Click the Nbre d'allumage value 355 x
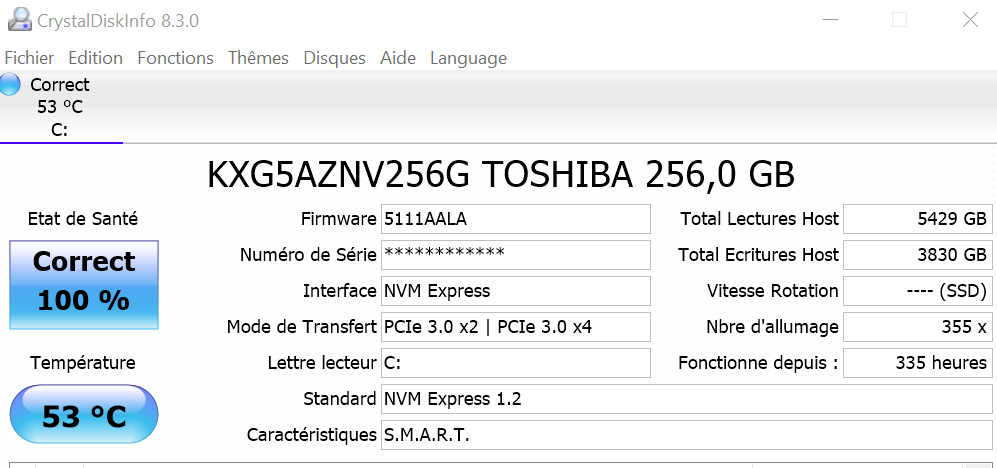This screenshot has width=997, height=468. pos(917,327)
